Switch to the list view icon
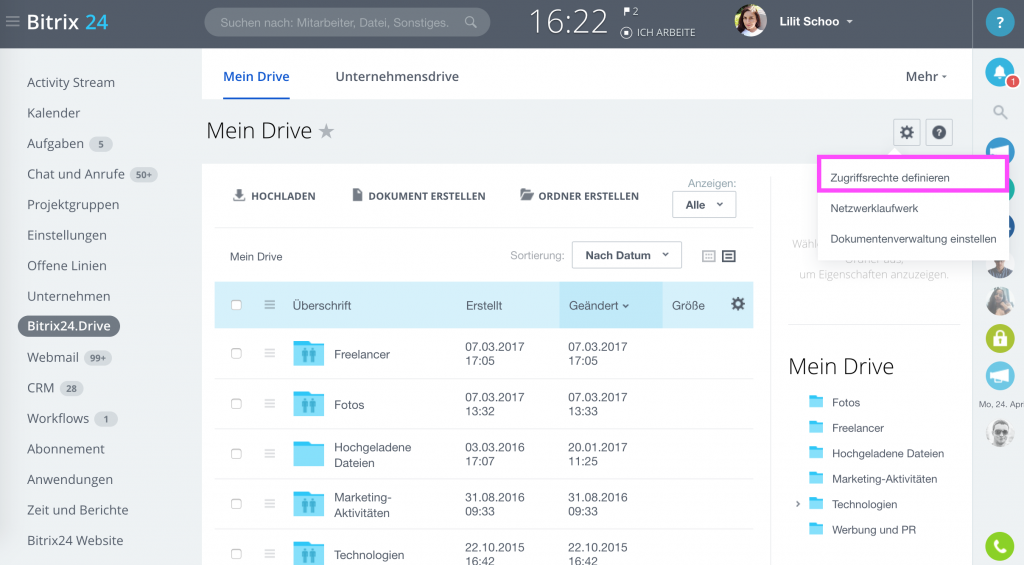1024x565 pixels. click(x=729, y=256)
